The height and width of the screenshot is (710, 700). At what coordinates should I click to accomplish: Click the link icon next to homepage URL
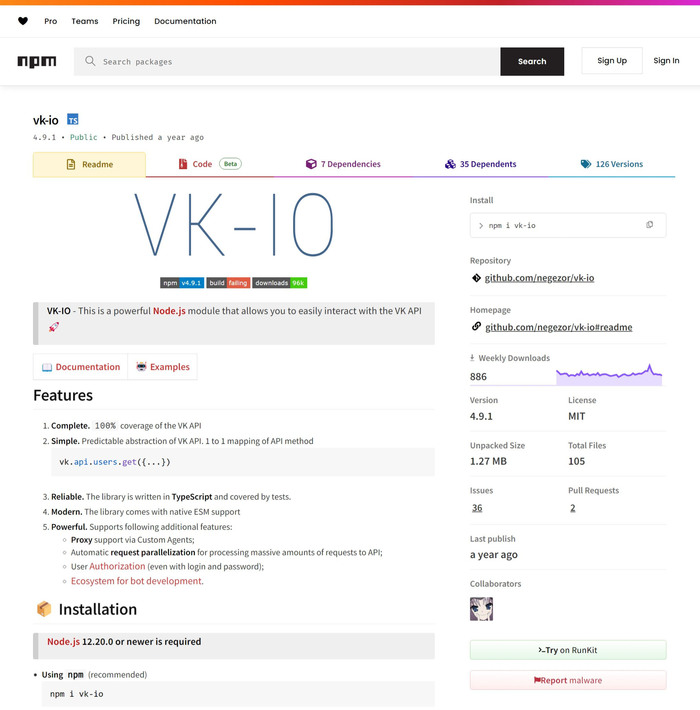(x=476, y=326)
